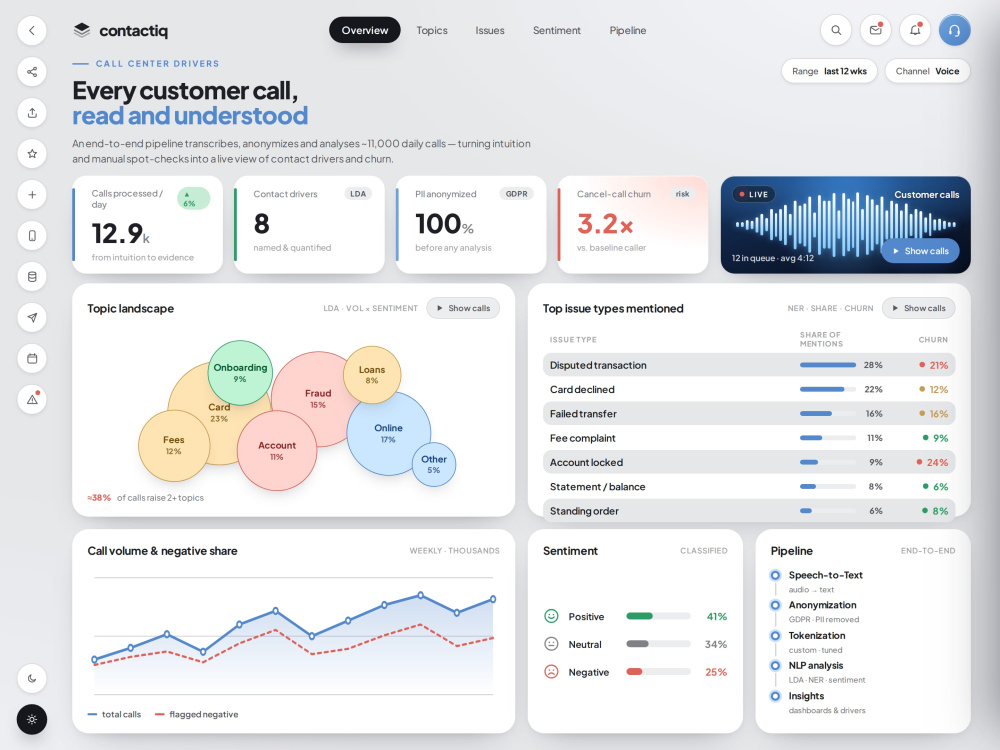Viewport: 1000px width, 750px height.
Task: Click Show calls in Topic landscape
Action: (x=463, y=308)
